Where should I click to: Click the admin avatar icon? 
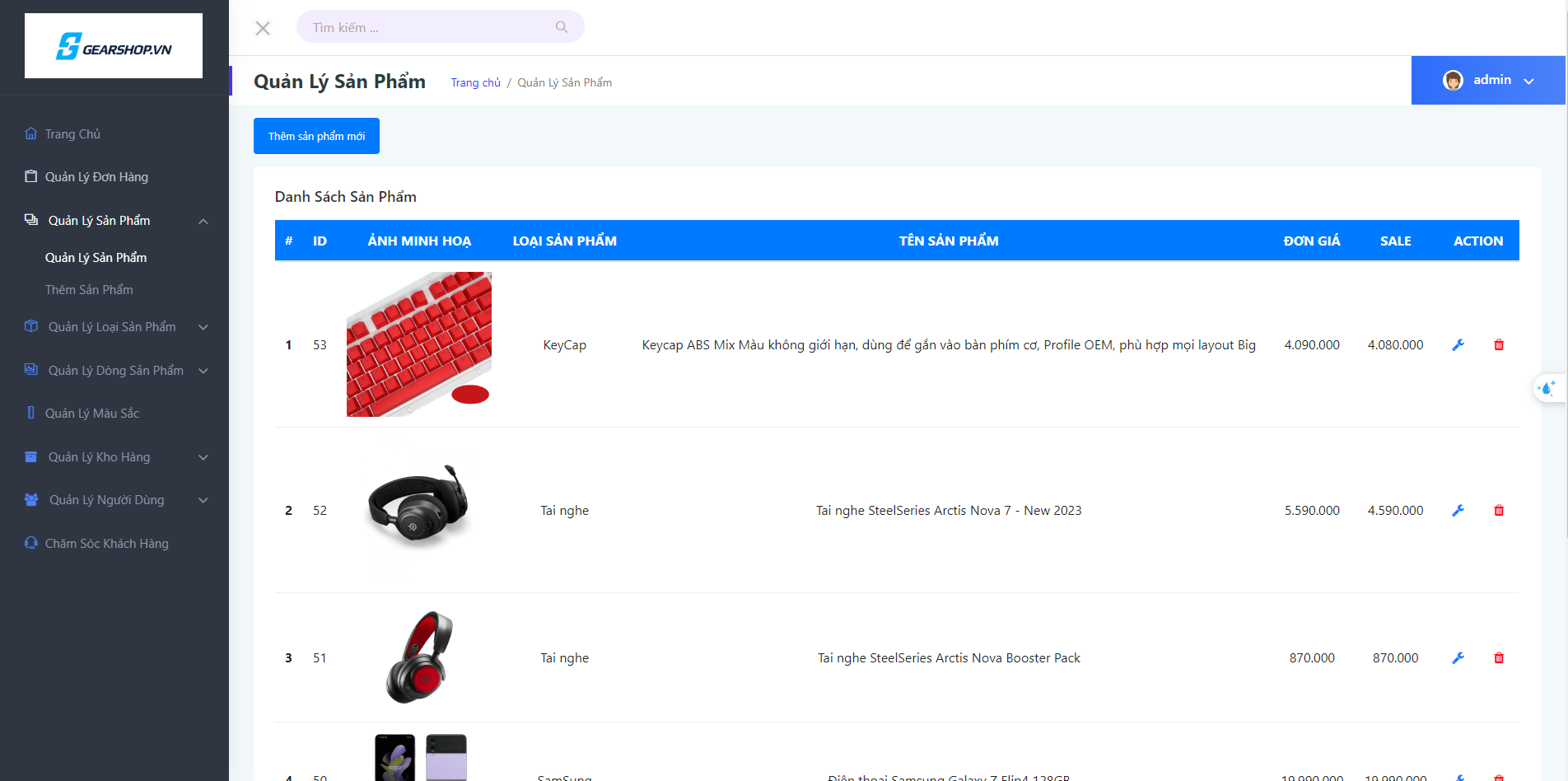(1453, 80)
